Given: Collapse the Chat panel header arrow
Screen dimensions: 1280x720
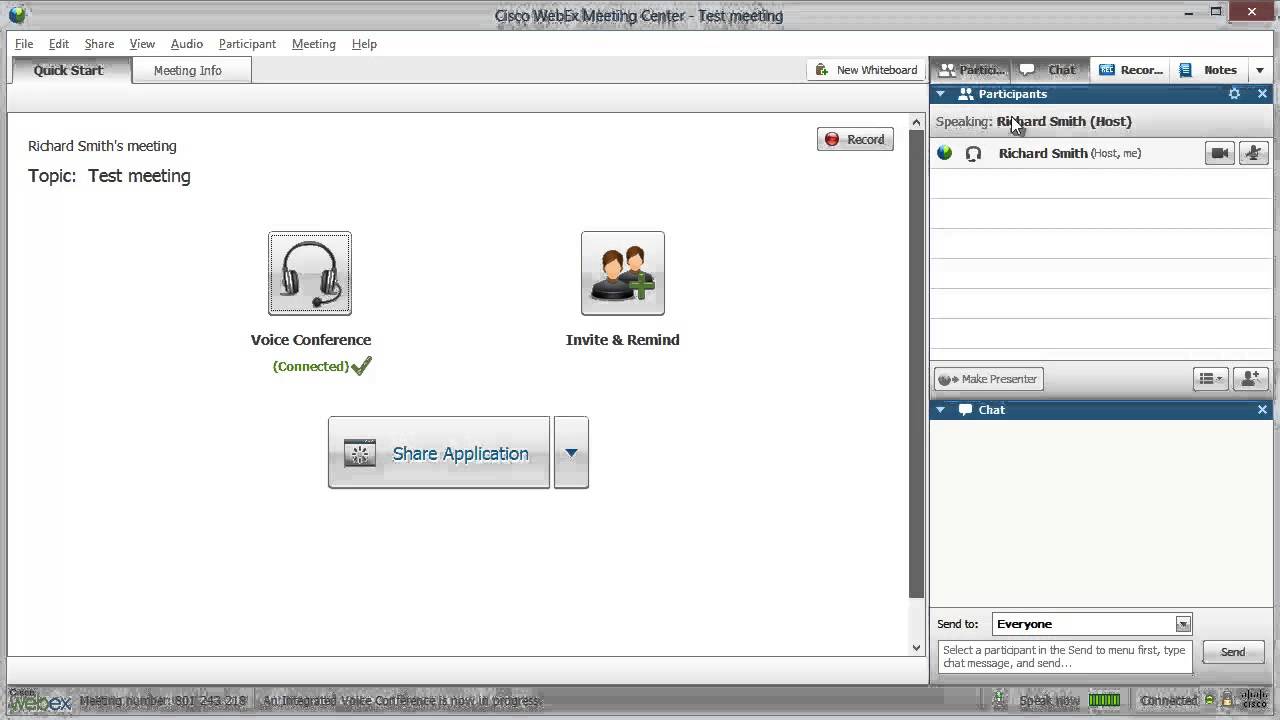Looking at the screenshot, I should [940, 410].
